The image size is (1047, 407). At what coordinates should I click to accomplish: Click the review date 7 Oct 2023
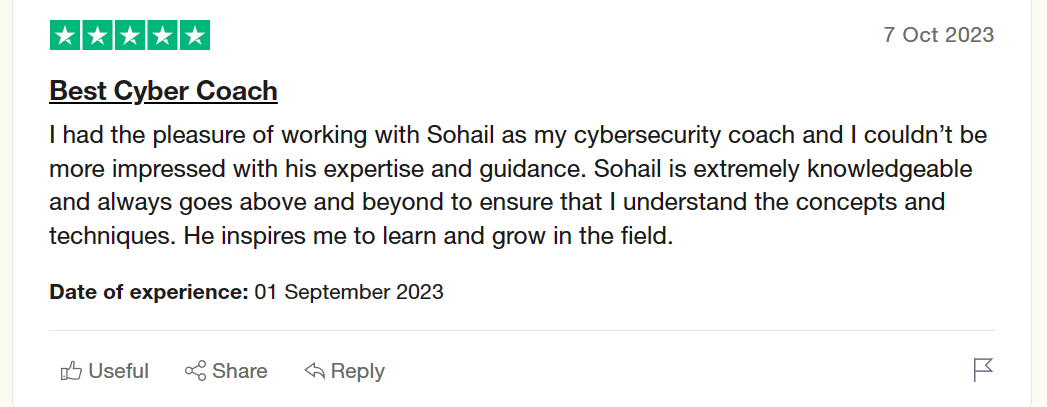click(938, 35)
